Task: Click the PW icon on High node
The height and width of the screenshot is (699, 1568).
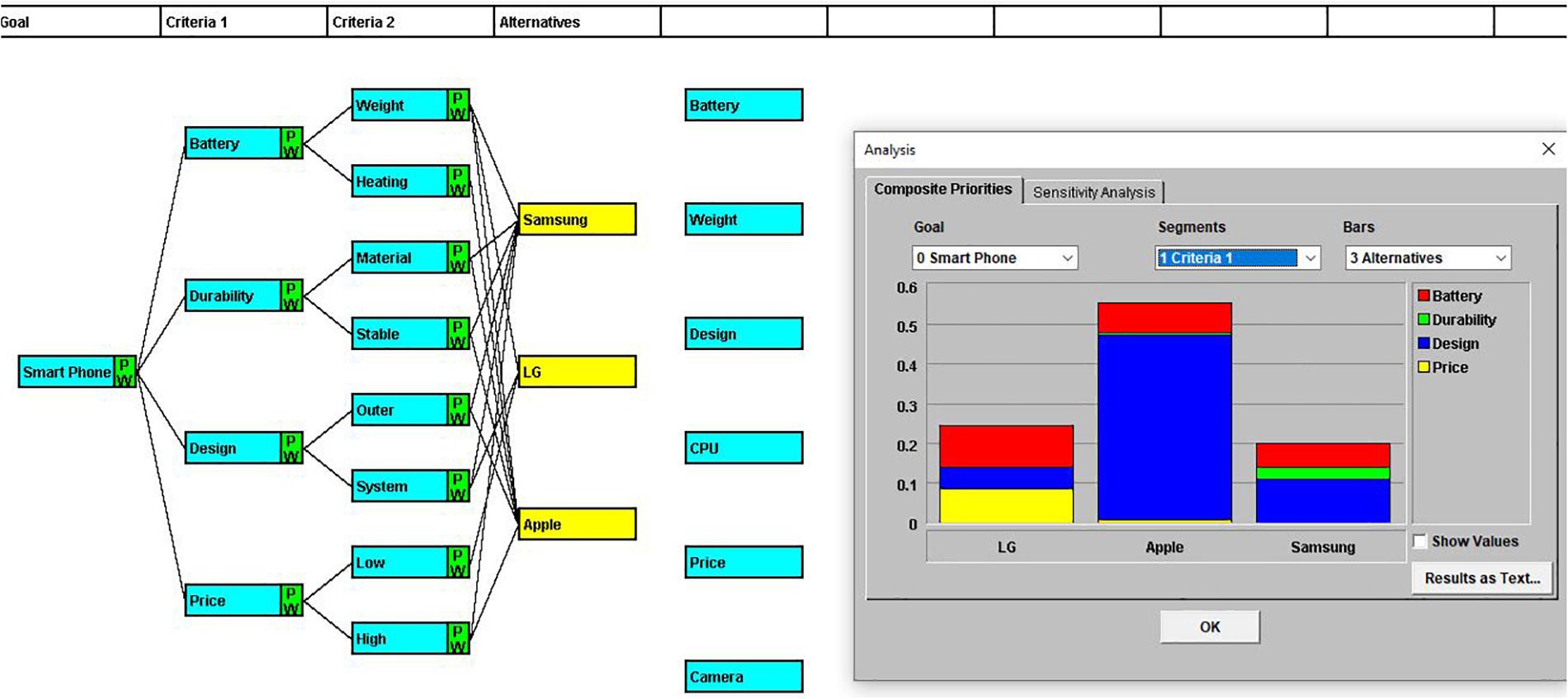Action: tap(458, 639)
